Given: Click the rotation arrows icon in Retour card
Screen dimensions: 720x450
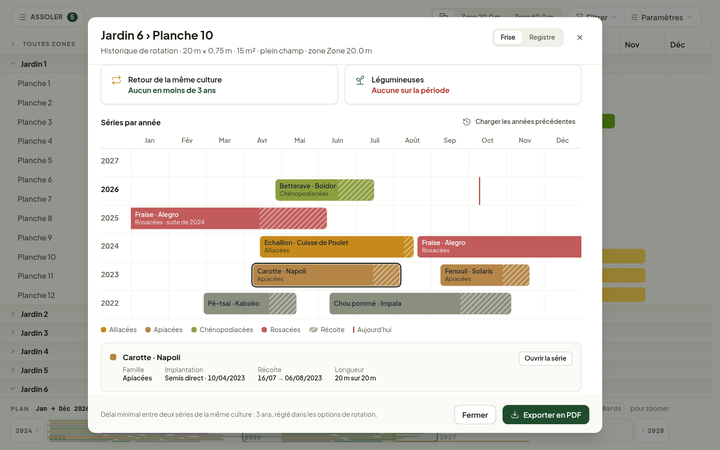Looking at the screenshot, I should click(x=116, y=80).
